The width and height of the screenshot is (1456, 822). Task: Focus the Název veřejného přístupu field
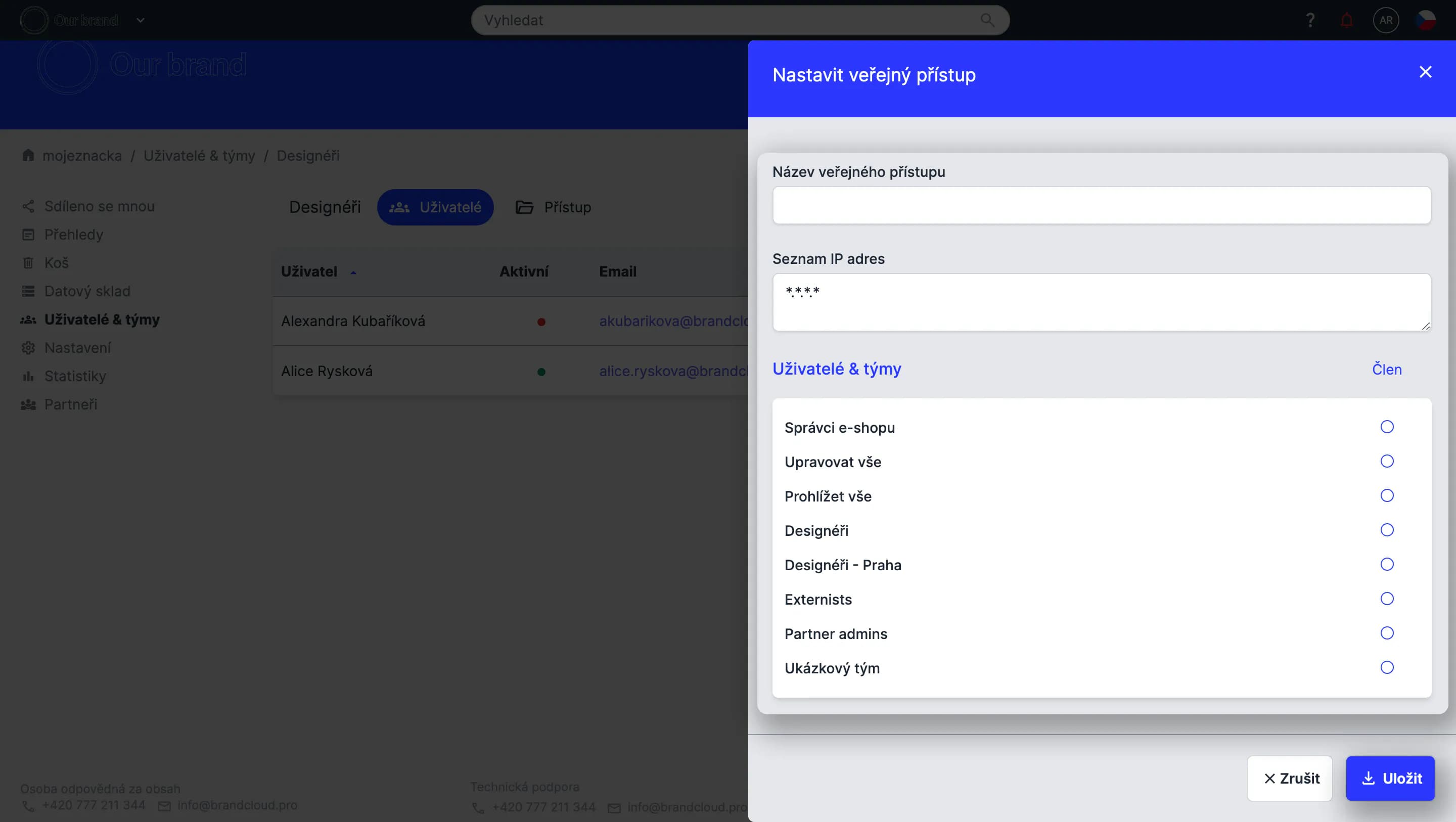click(1101, 205)
